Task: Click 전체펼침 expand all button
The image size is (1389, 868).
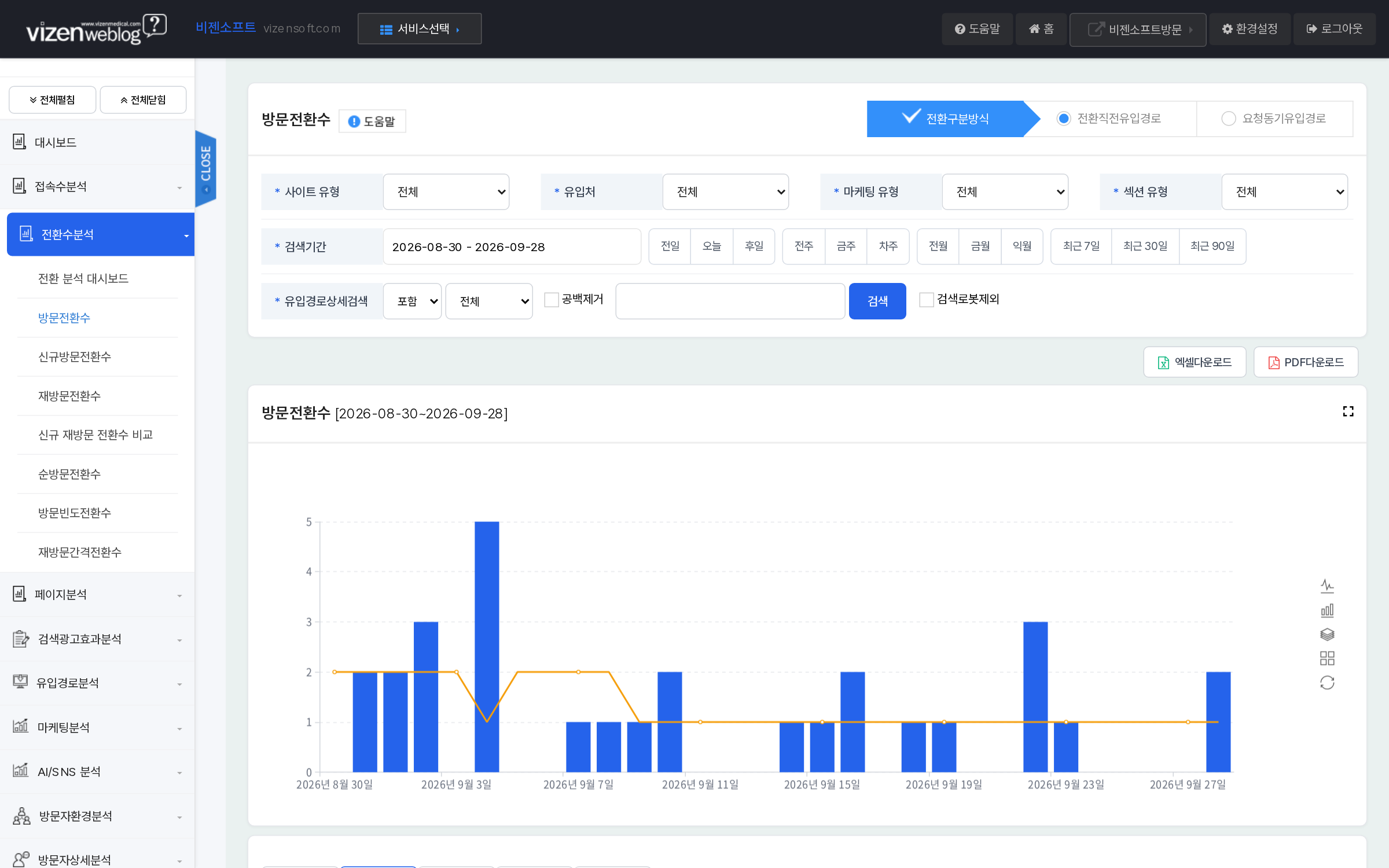Action: pos(52,100)
